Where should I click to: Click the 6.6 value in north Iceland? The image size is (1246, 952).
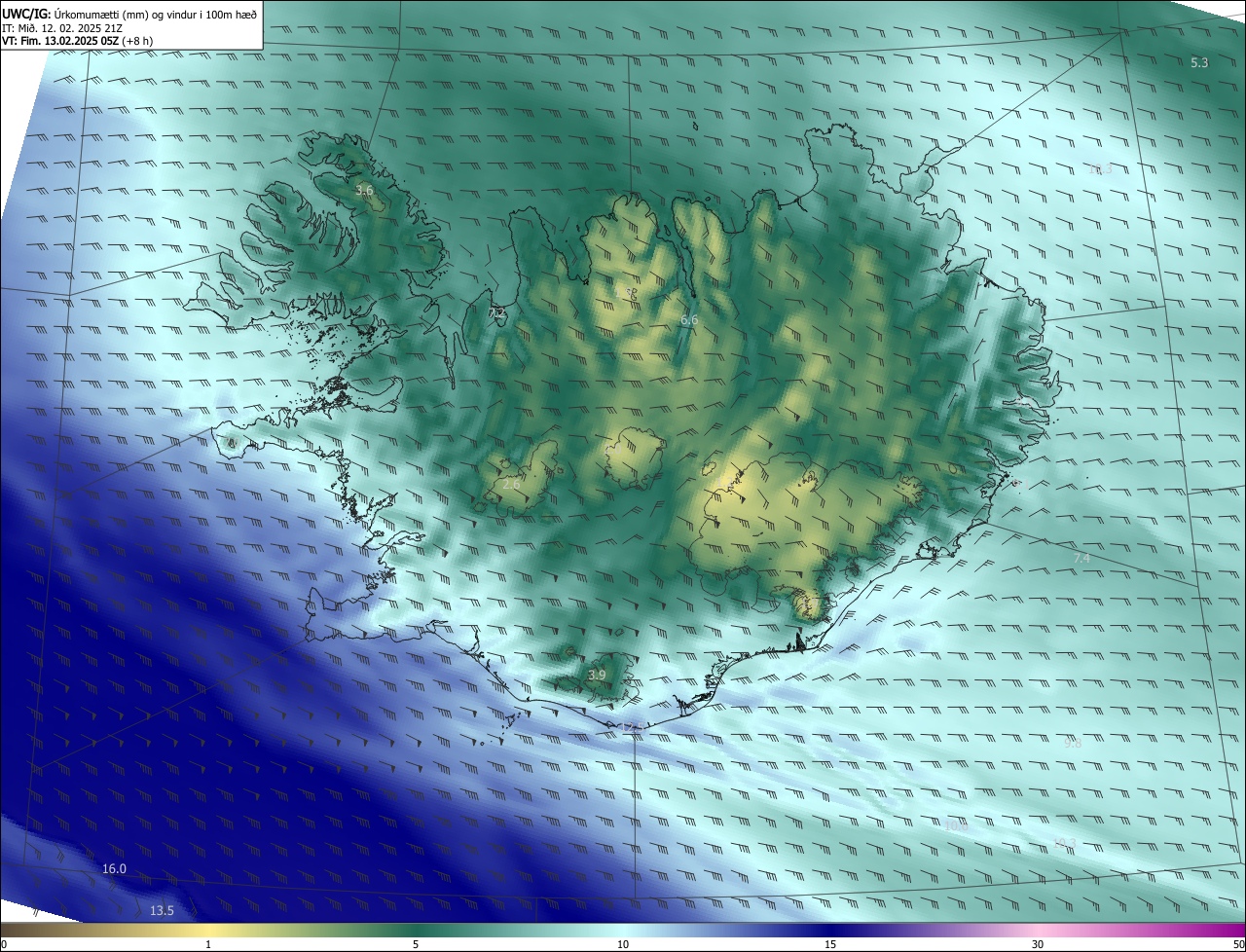tap(689, 319)
